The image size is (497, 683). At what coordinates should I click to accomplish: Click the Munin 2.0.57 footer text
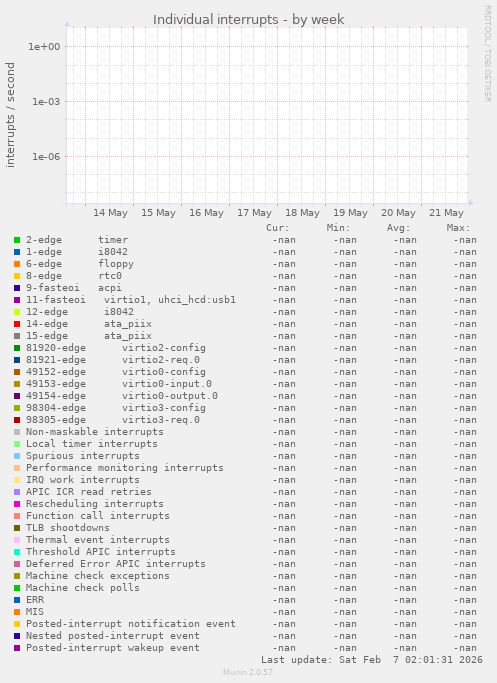click(x=248, y=672)
